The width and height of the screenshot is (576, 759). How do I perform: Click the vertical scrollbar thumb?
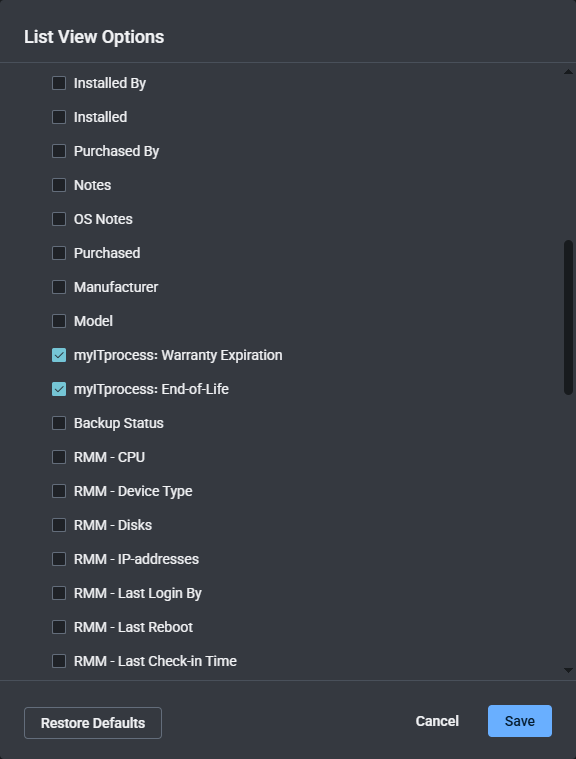(568, 318)
